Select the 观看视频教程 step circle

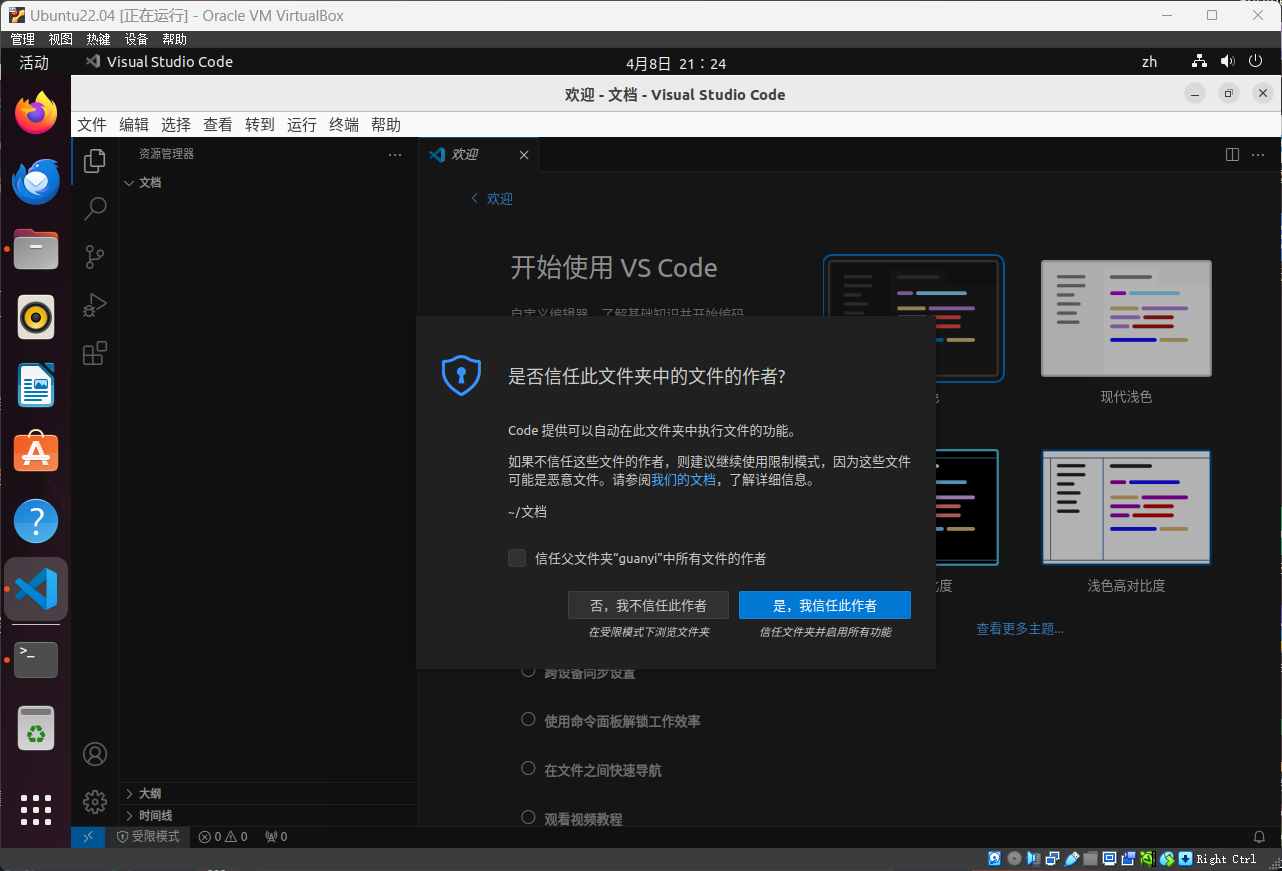[528, 816]
